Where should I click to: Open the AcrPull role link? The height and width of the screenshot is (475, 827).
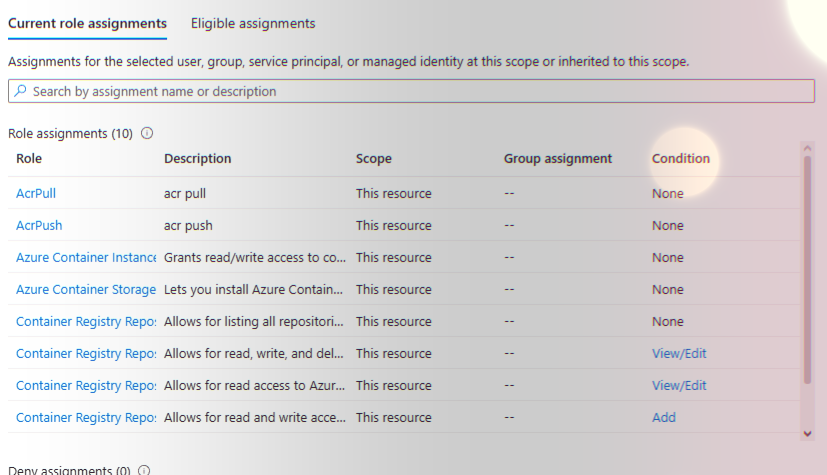[36, 193]
